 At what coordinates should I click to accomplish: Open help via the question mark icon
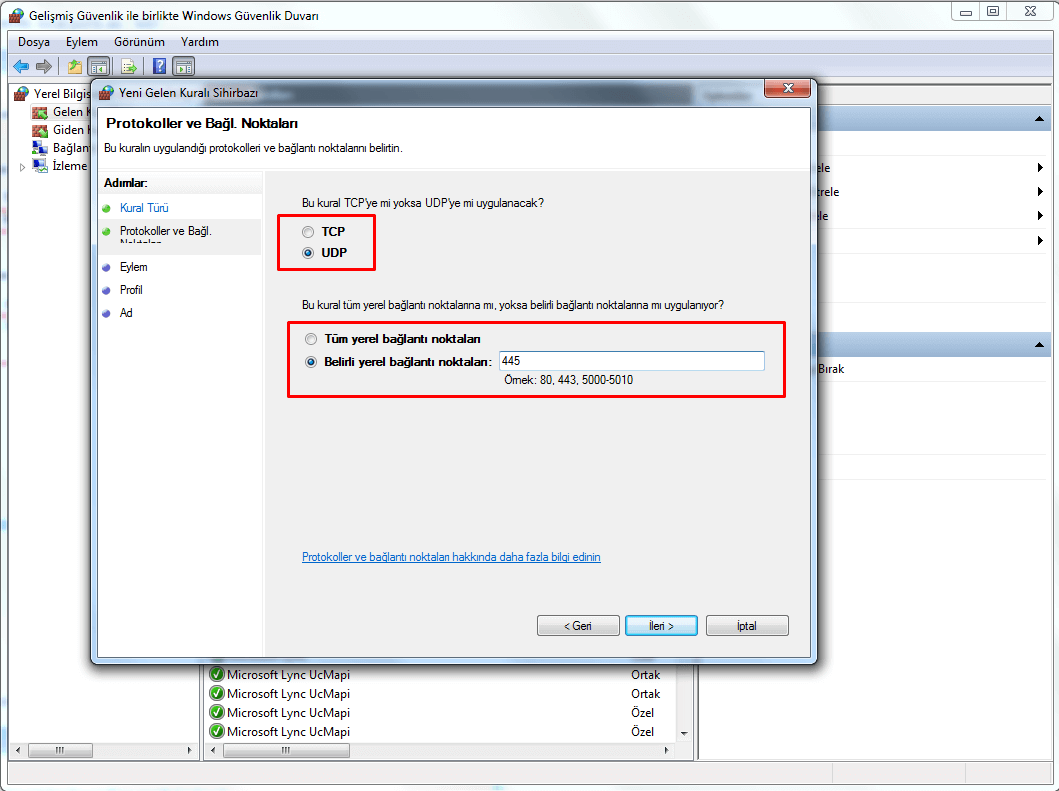159,66
